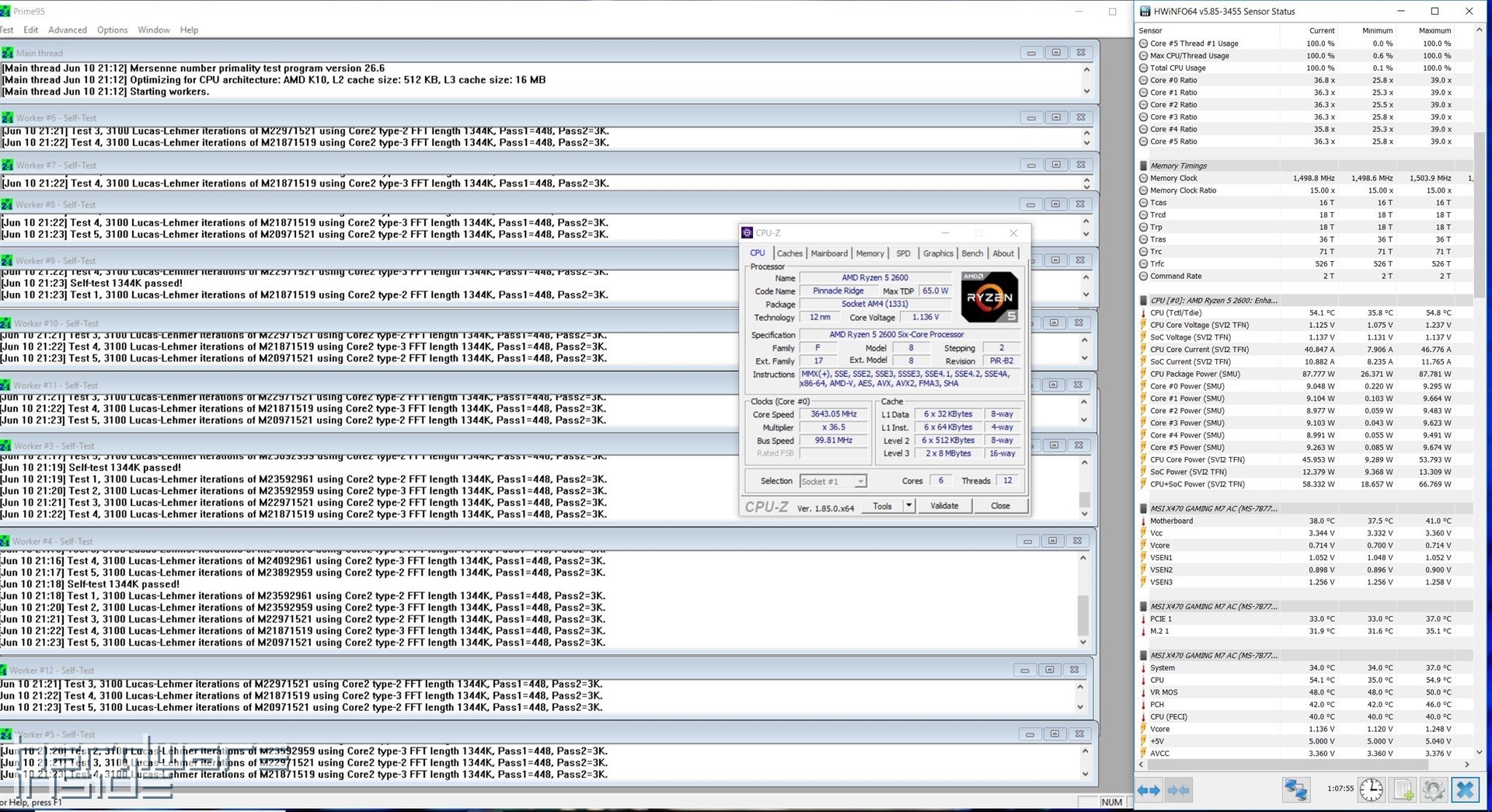Click the HWiNFO horizontal scrollbar thumb
Image resolution: width=1492 pixels, height=812 pixels.
tap(1287, 765)
